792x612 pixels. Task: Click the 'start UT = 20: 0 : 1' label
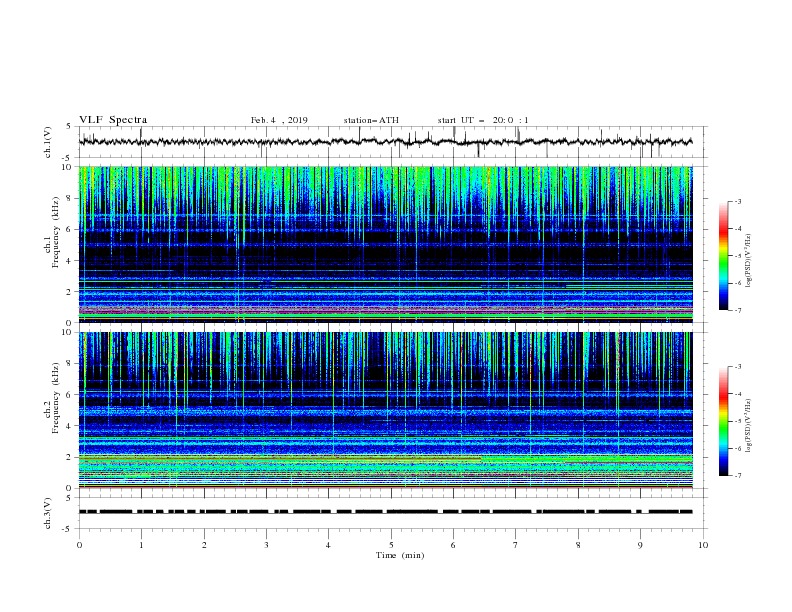pos(483,120)
